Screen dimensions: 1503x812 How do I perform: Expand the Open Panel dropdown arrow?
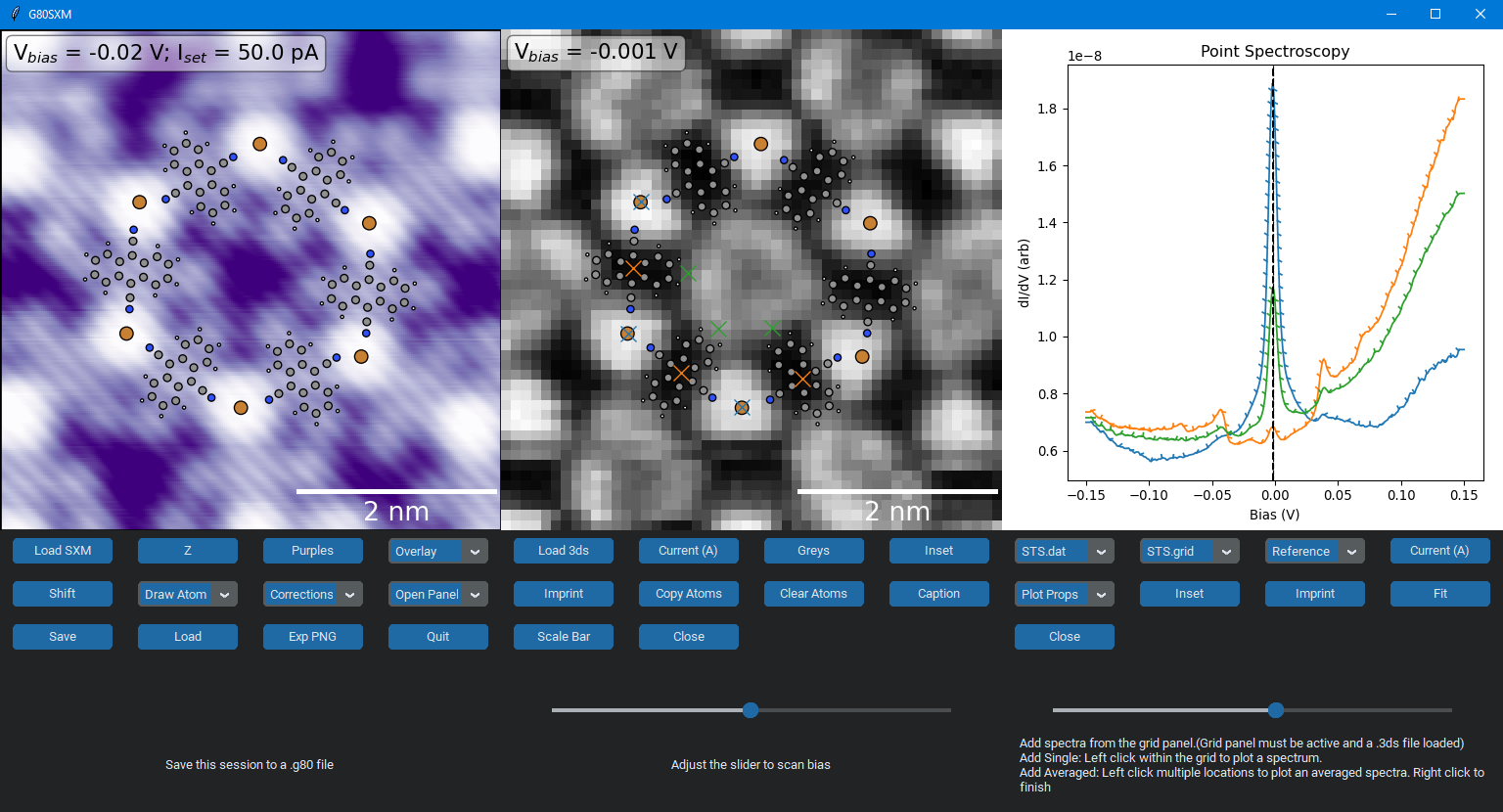(x=475, y=595)
